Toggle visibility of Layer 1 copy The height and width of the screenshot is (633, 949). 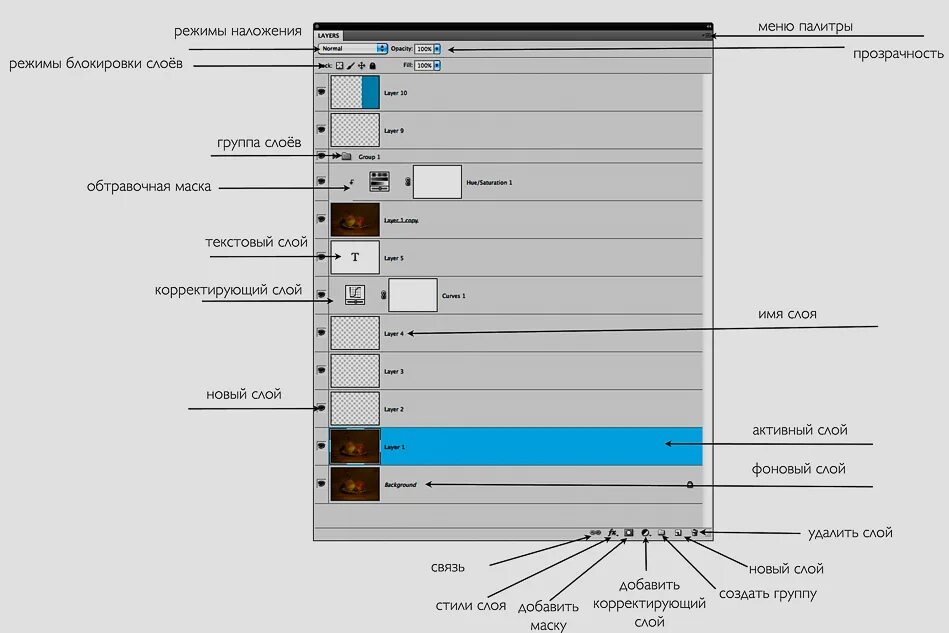(x=321, y=219)
